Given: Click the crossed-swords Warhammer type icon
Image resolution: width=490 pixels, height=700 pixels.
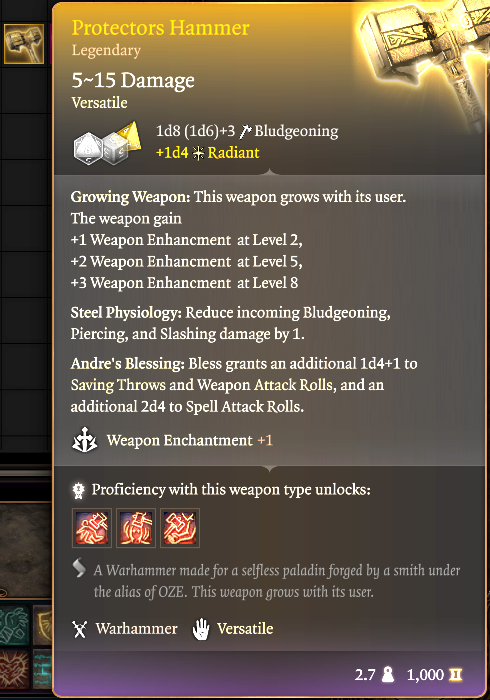Looking at the screenshot, I should pos(80,629).
